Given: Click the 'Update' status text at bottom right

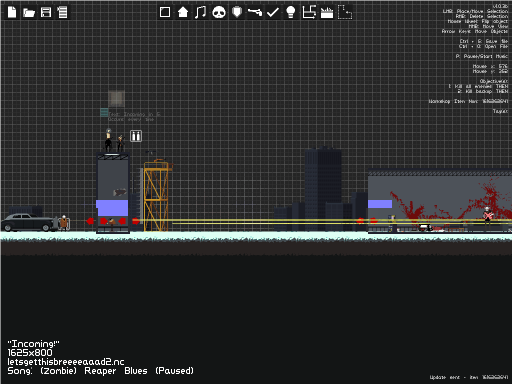Looking at the screenshot, I should click(468, 377).
